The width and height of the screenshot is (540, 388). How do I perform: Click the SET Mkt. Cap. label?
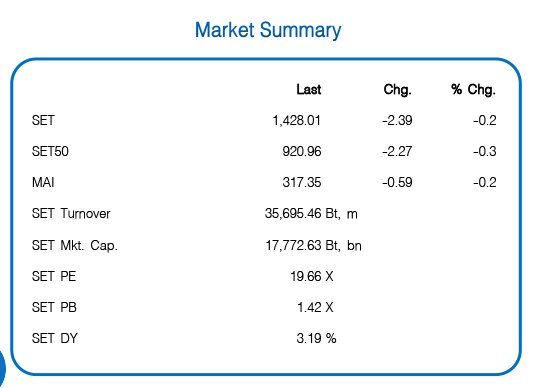pos(75,246)
